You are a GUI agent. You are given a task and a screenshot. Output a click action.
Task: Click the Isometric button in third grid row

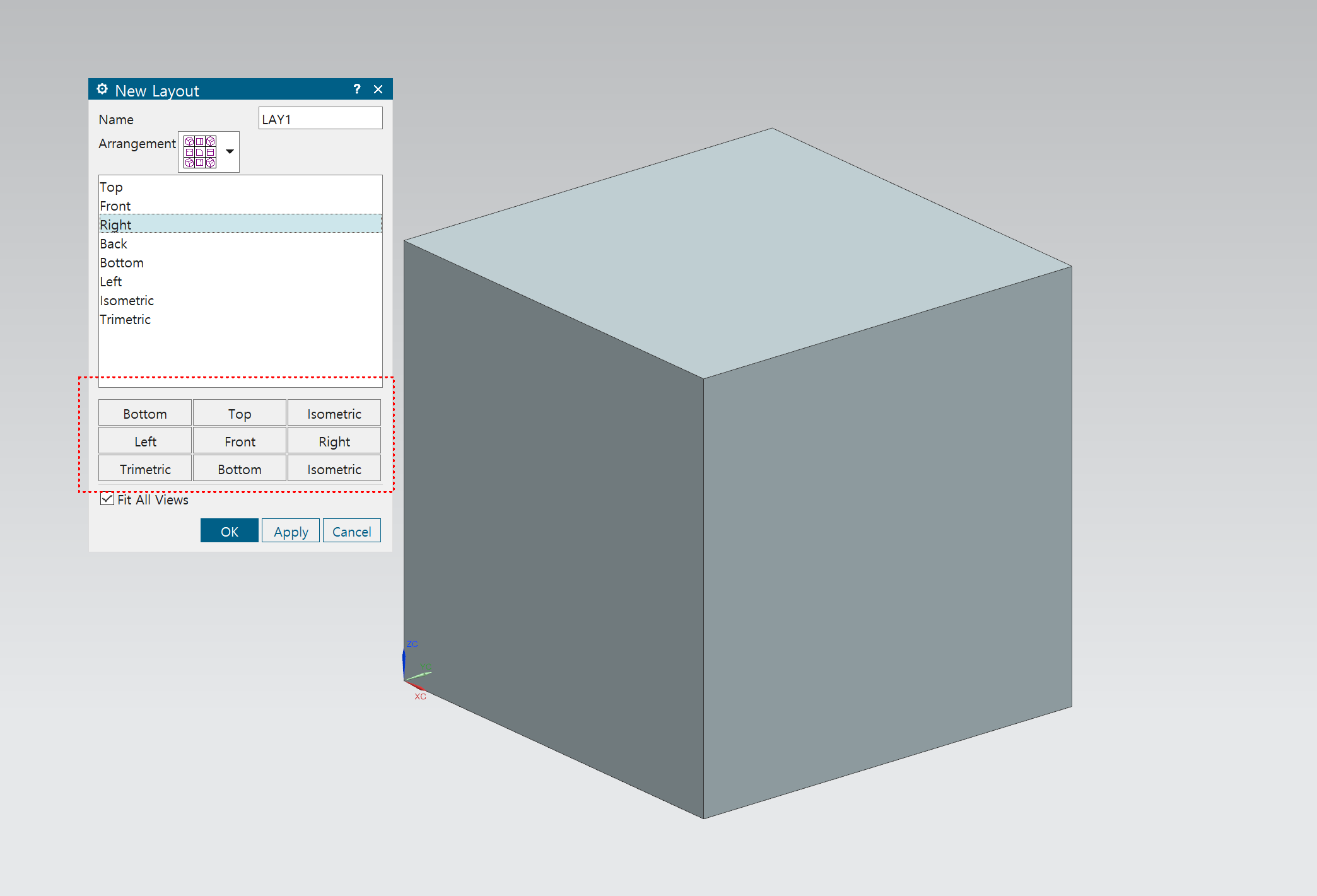pos(334,468)
